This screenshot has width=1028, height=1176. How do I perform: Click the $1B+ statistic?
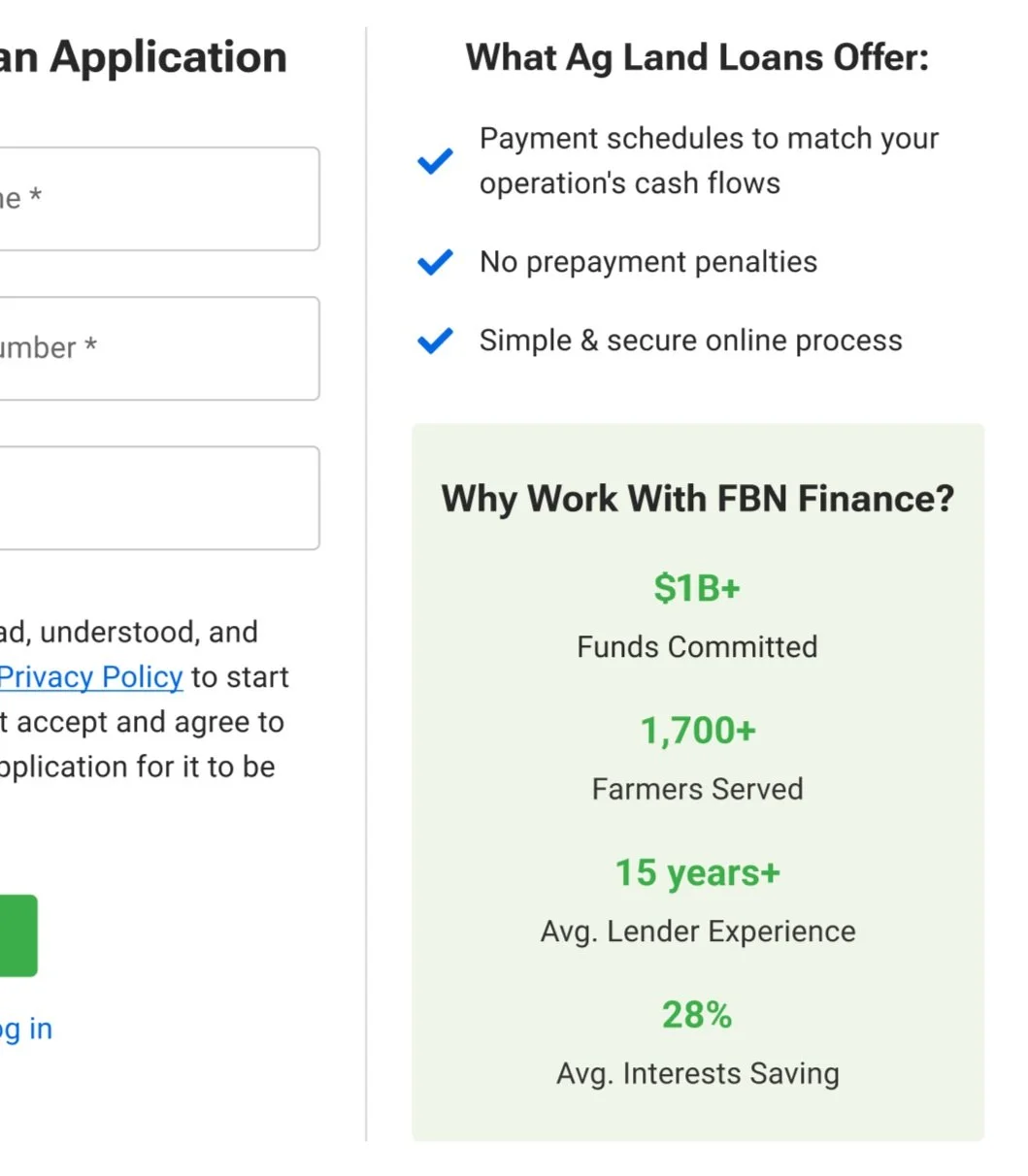pos(697,588)
